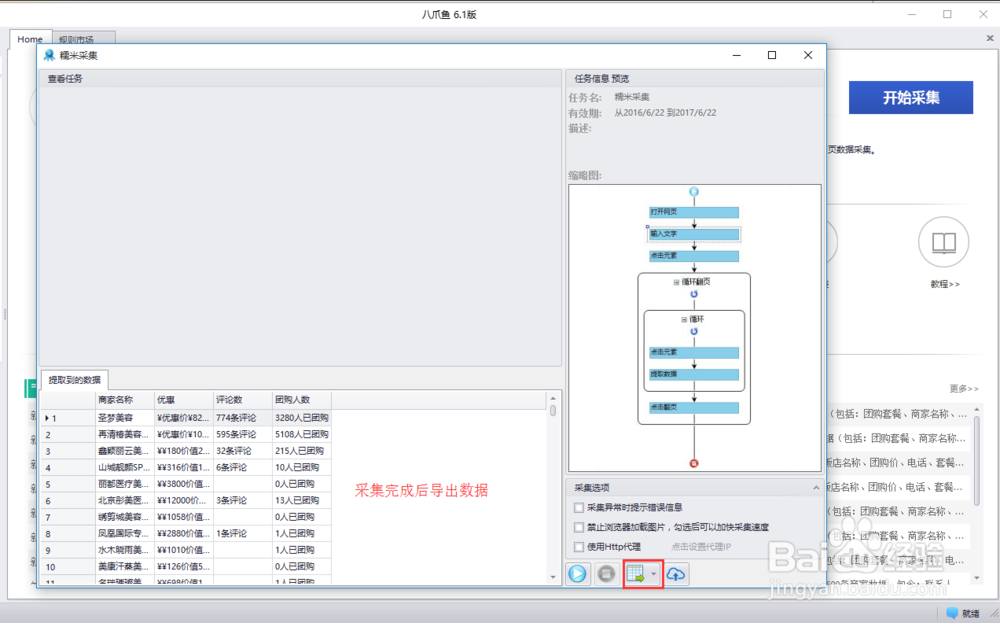Stop collection with the grey stop button
This screenshot has width=1000, height=623.
click(x=607, y=574)
